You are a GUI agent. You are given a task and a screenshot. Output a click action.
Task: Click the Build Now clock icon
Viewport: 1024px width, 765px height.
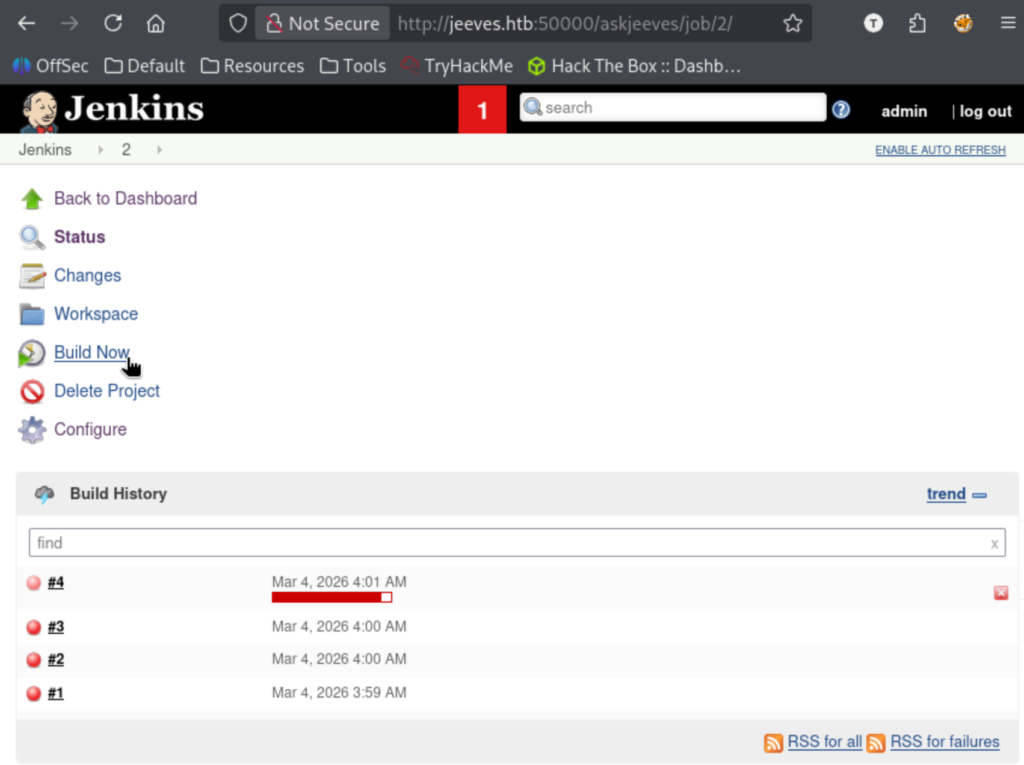click(x=32, y=353)
